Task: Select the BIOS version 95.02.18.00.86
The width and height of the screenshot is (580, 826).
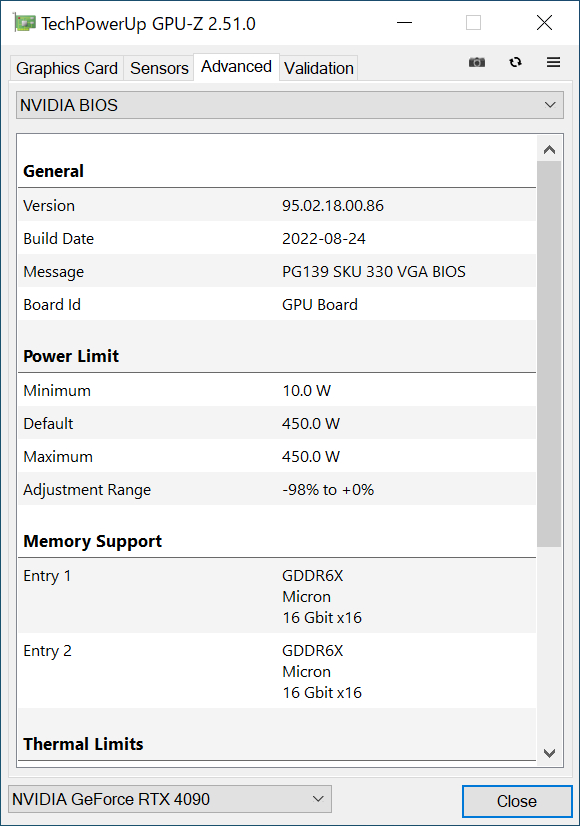Action: tap(333, 205)
